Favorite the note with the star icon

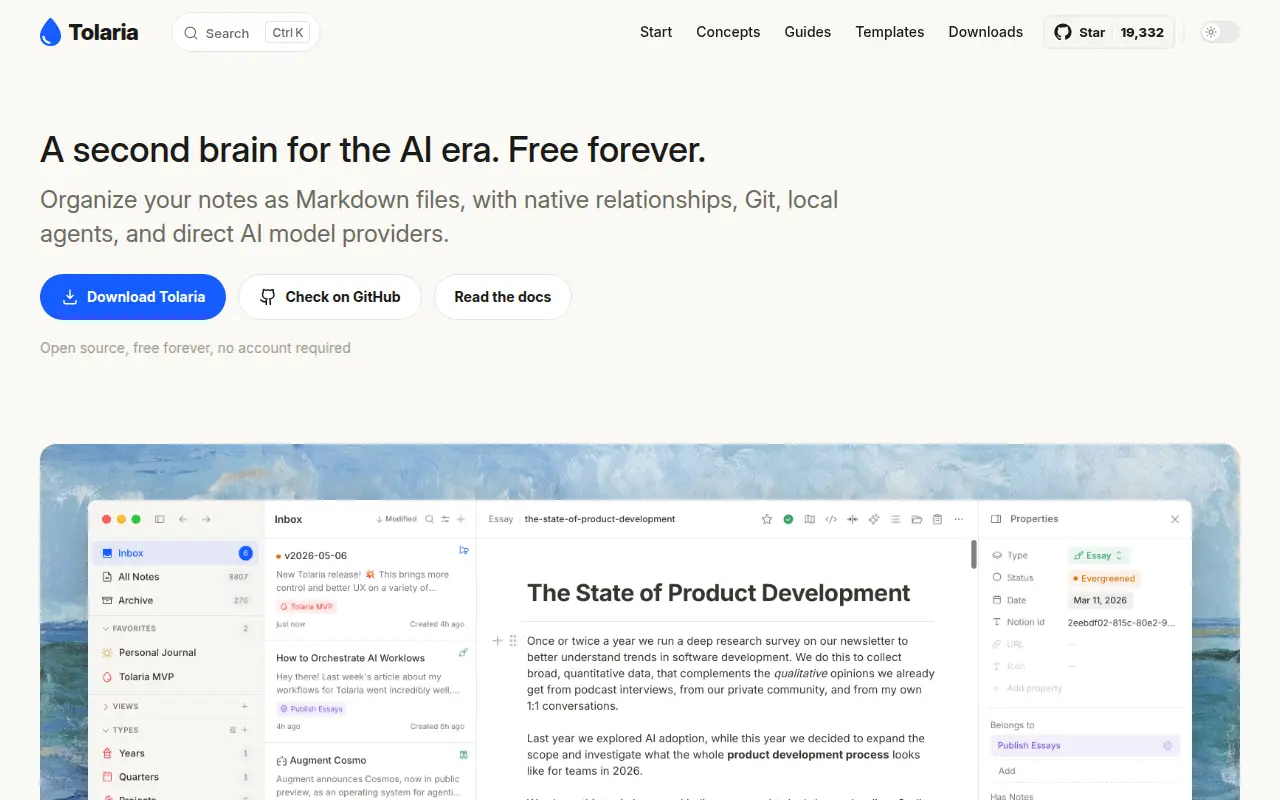point(767,519)
